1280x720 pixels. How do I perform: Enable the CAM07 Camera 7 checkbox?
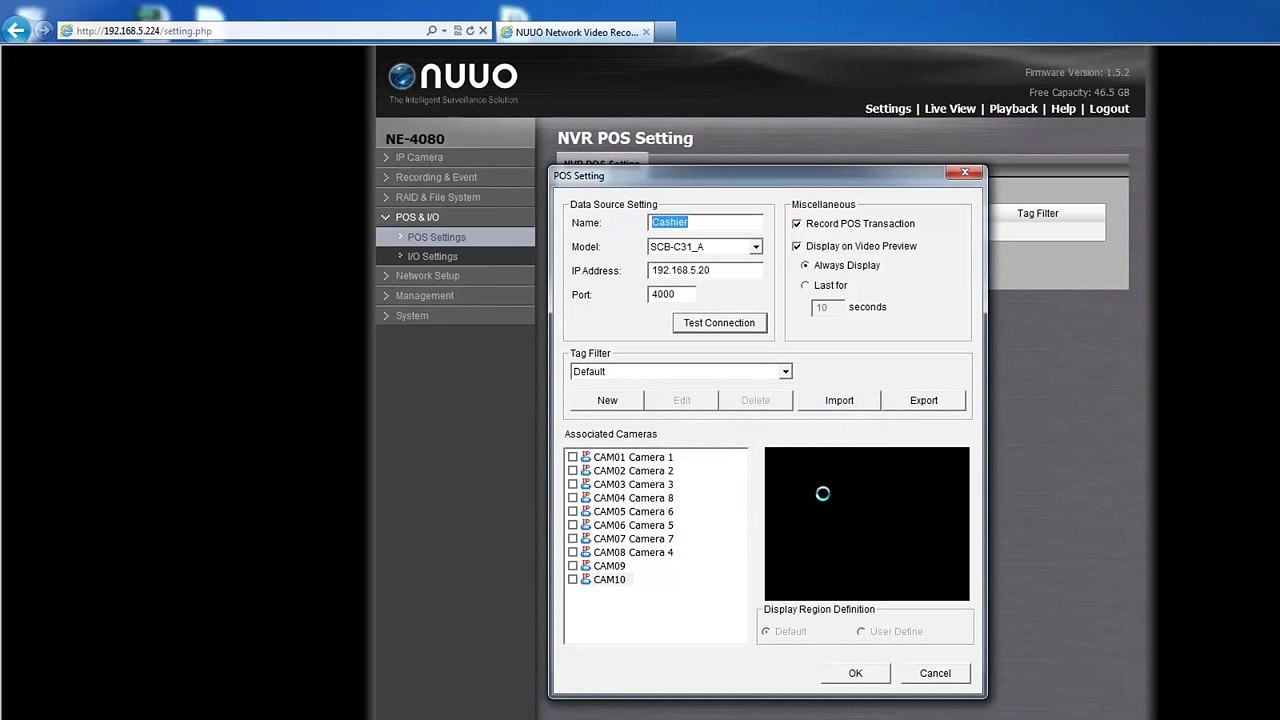pos(573,539)
